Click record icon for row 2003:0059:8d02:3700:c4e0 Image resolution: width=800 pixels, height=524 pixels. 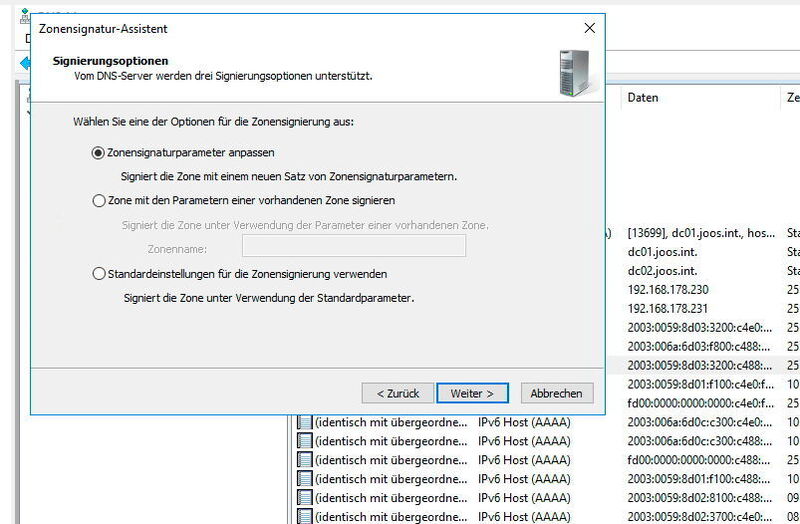(x=305, y=516)
